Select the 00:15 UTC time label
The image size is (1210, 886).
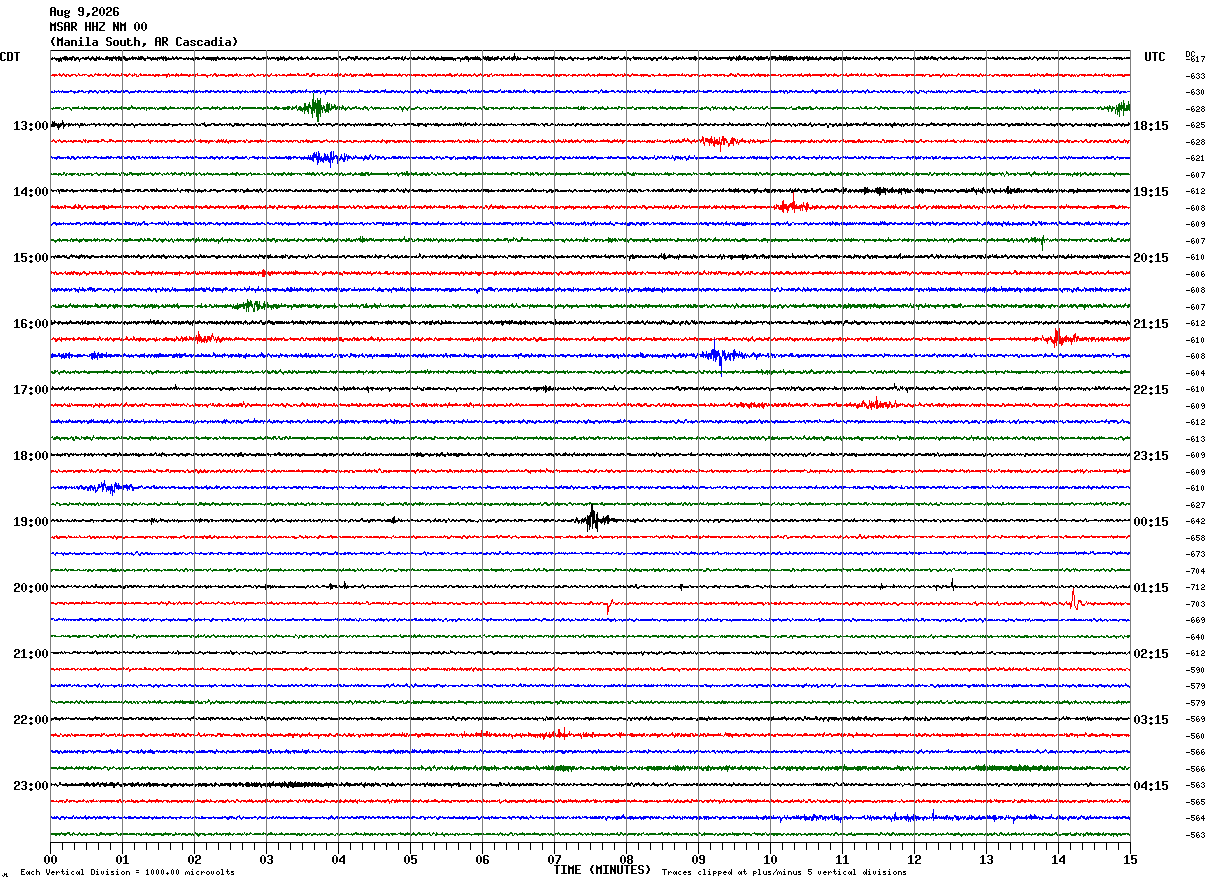[1151, 522]
